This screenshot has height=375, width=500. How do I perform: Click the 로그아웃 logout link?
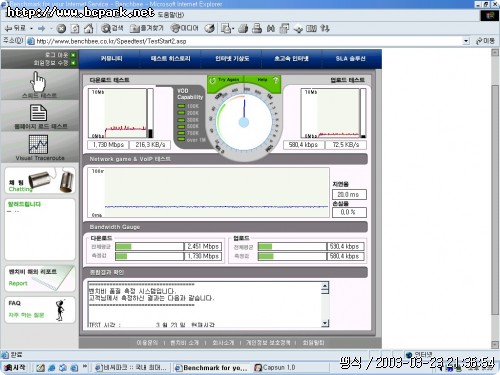pyautogui.click(x=57, y=55)
